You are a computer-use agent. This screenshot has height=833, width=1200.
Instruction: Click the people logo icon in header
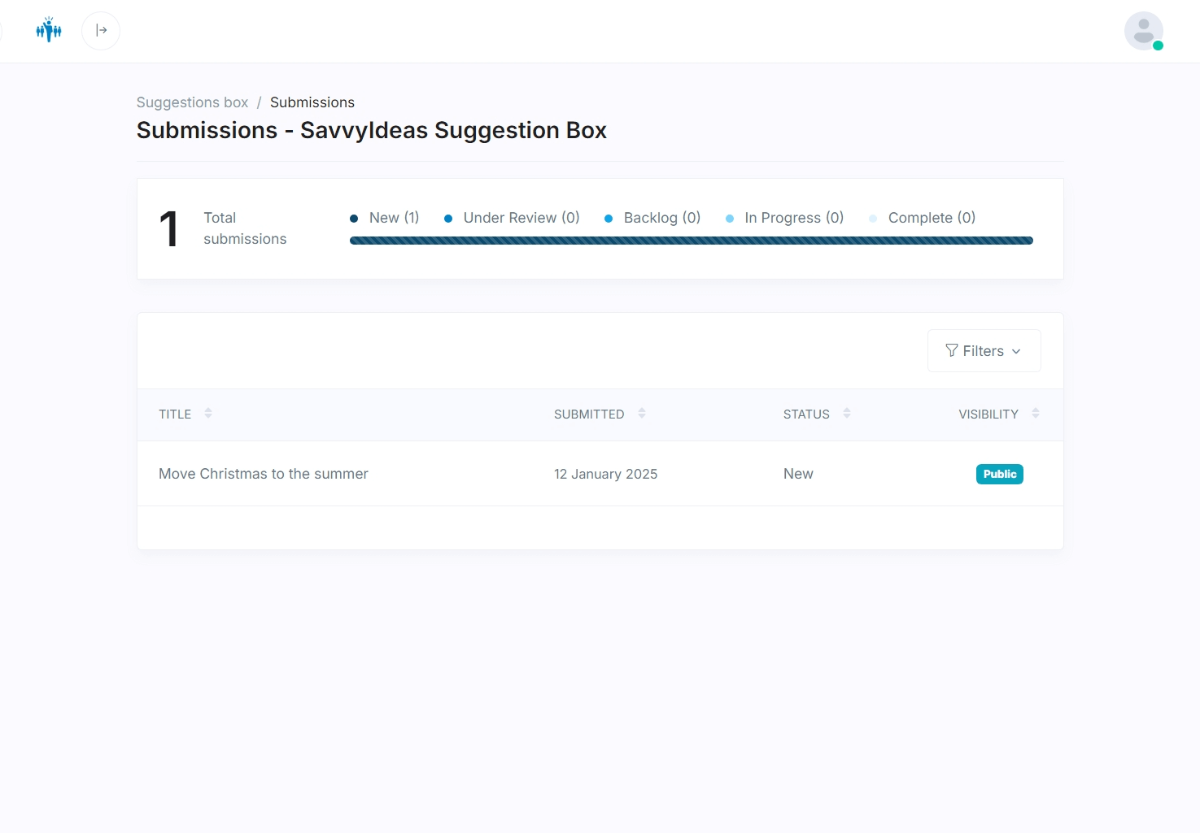(48, 30)
